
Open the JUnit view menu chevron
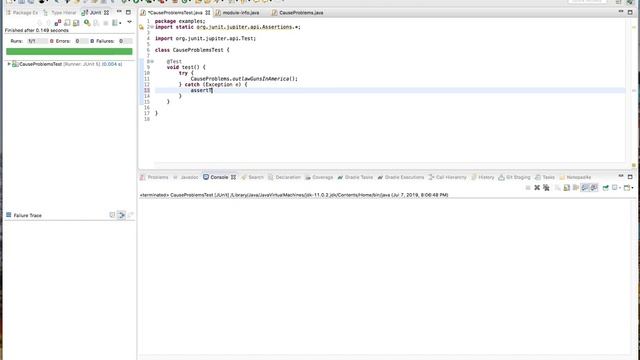pos(129,22)
